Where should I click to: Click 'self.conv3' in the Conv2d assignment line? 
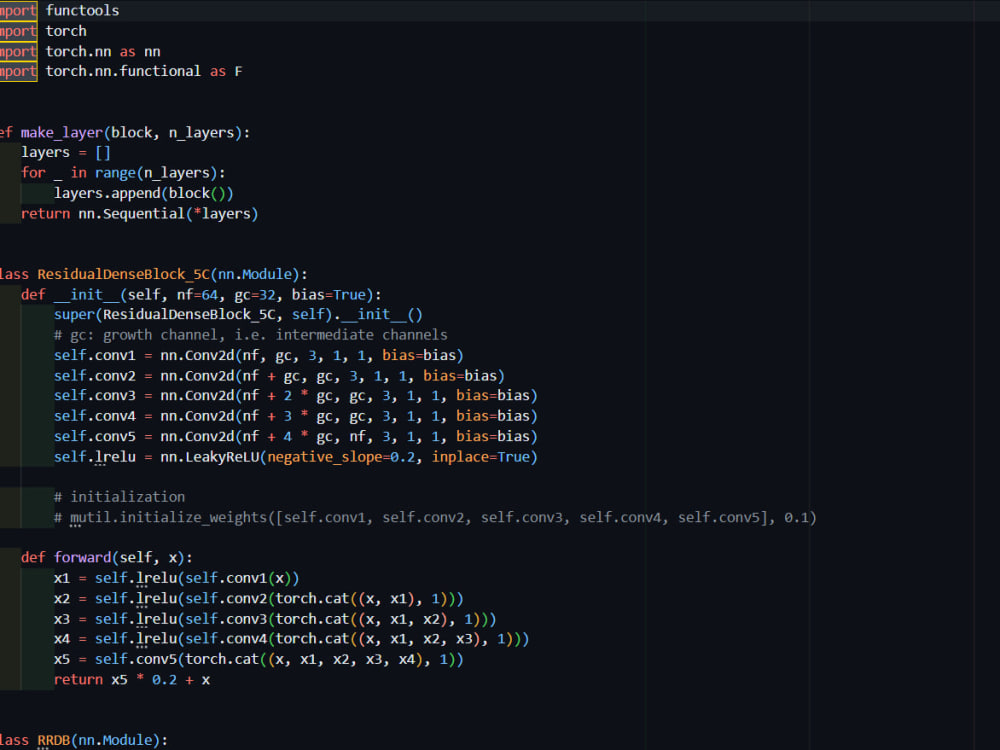point(94,395)
